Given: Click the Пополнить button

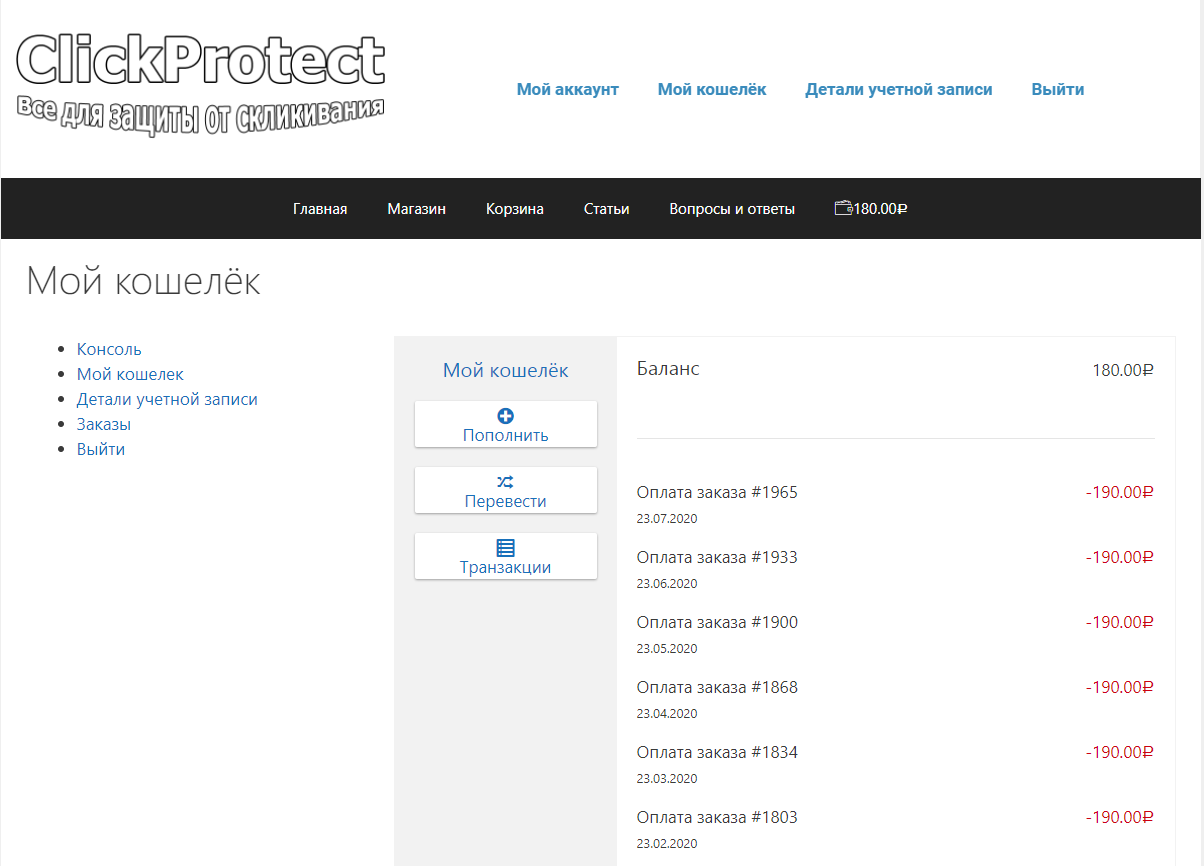Looking at the screenshot, I should [x=506, y=424].
